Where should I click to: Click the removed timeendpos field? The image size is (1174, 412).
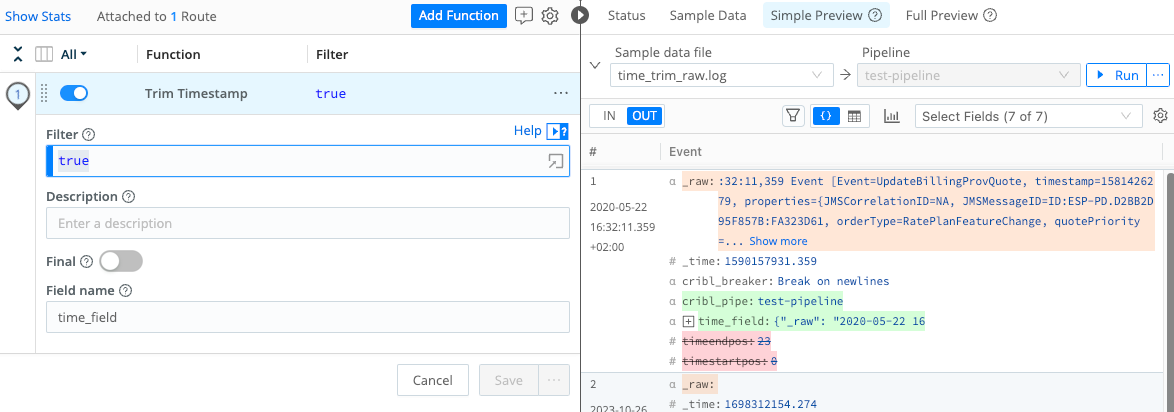pyautogui.click(x=726, y=341)
